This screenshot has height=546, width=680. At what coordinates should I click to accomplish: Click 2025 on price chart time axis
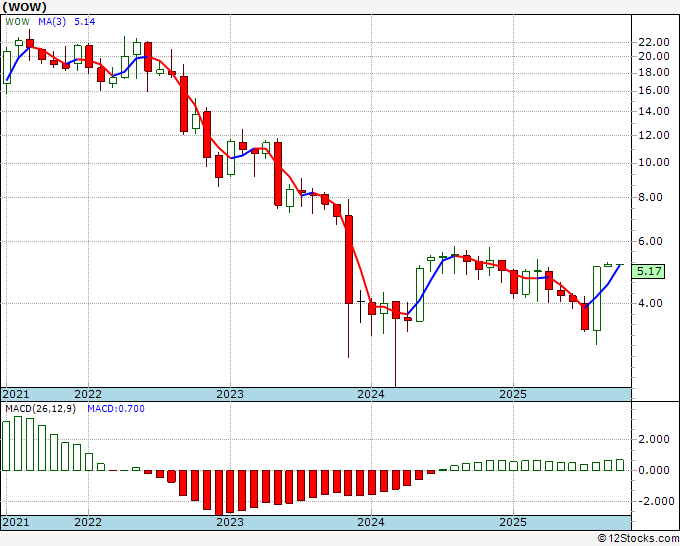click(513, 394)
